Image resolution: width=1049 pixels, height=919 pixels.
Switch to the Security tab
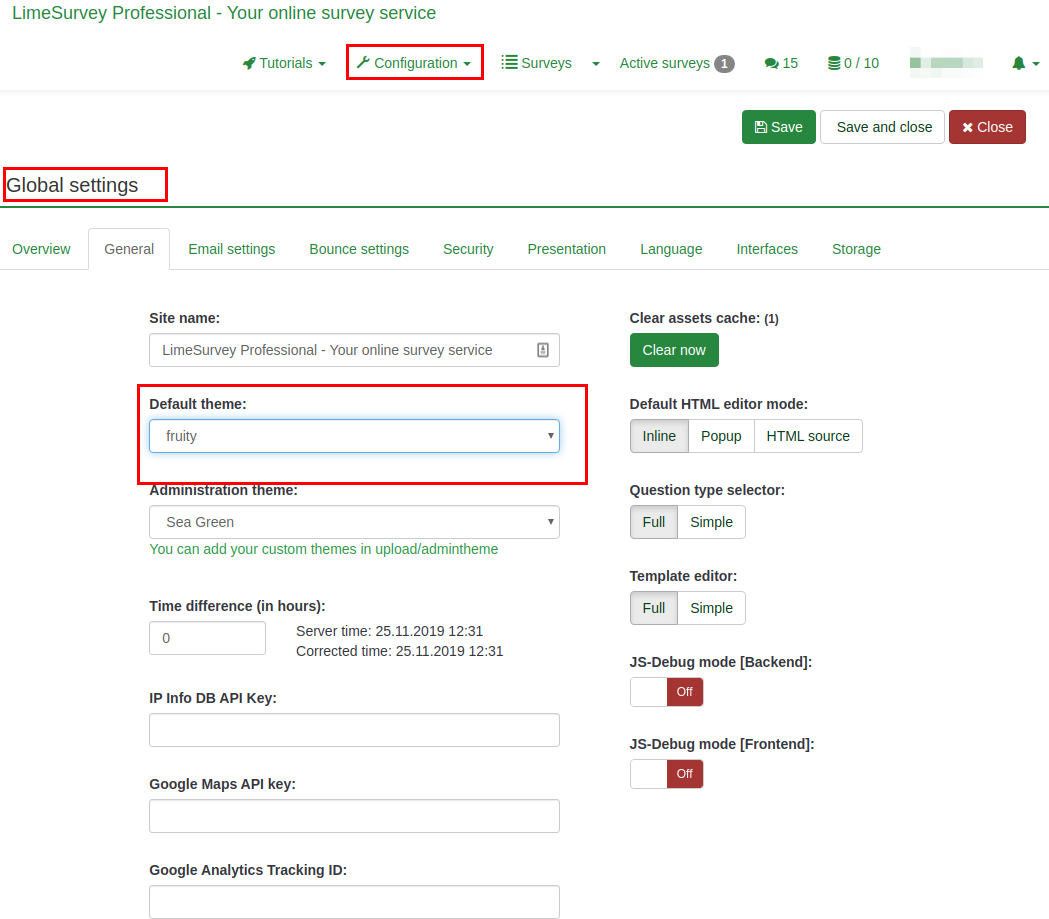[x=468, y=249]
